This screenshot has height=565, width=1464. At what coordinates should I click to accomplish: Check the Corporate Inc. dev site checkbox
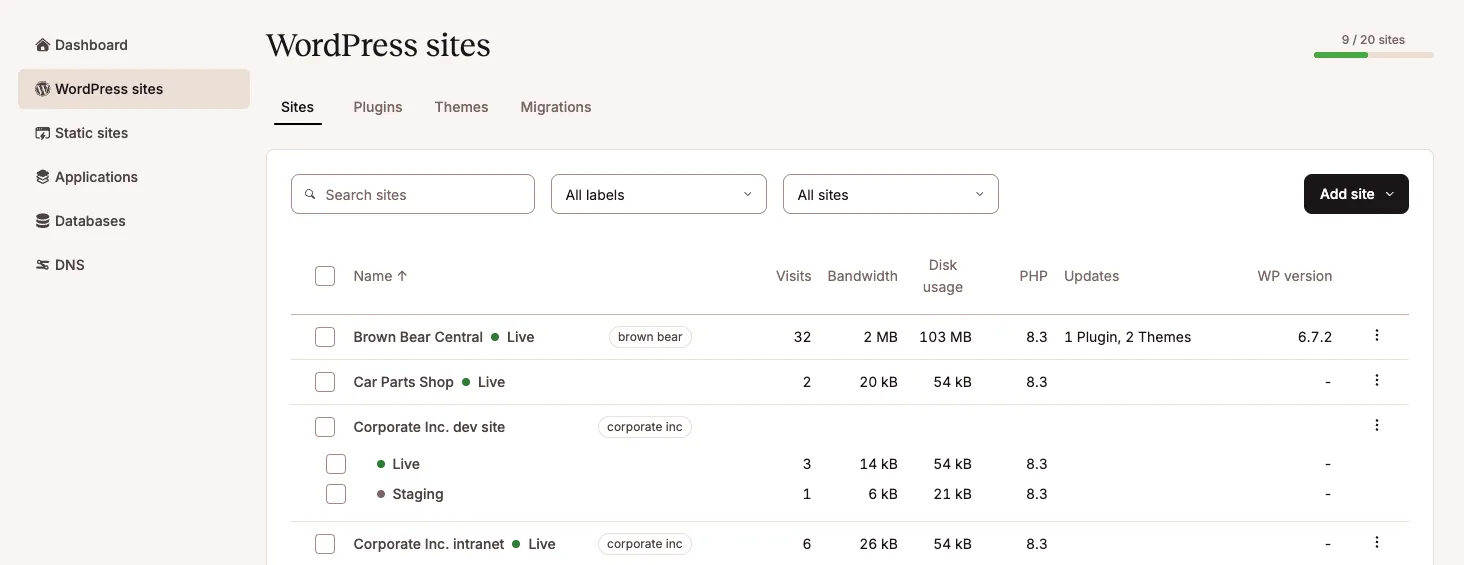[x=325, y=427]
